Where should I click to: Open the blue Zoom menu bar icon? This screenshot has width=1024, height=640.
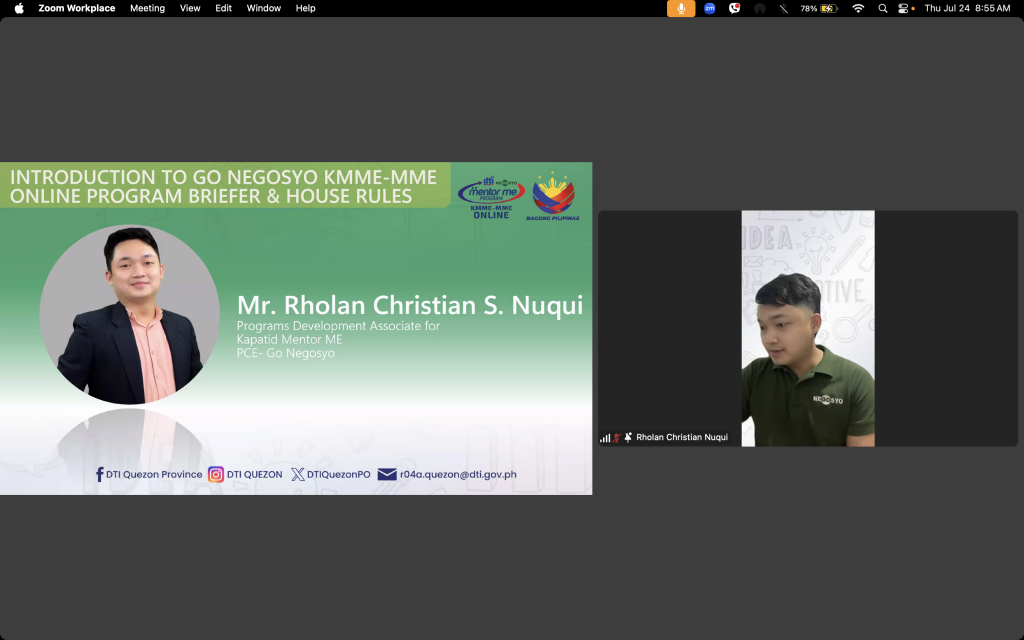point(709,8)
